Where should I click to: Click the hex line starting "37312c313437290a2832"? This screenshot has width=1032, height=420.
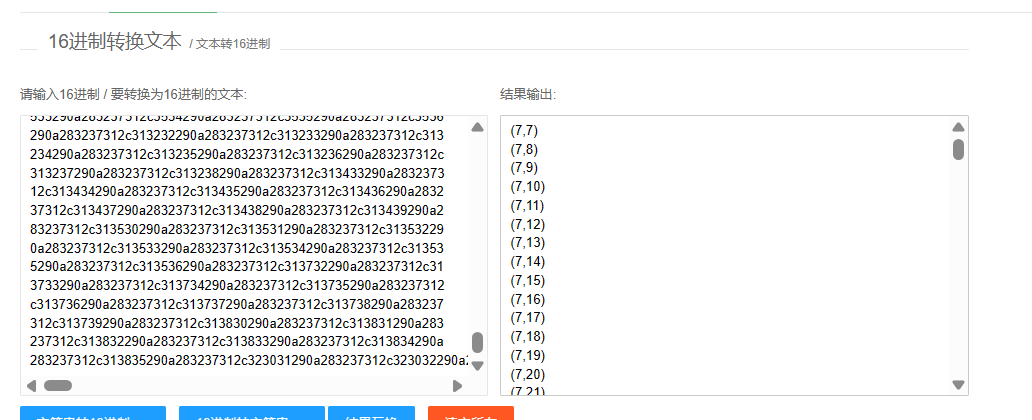[x=237, y=211]
